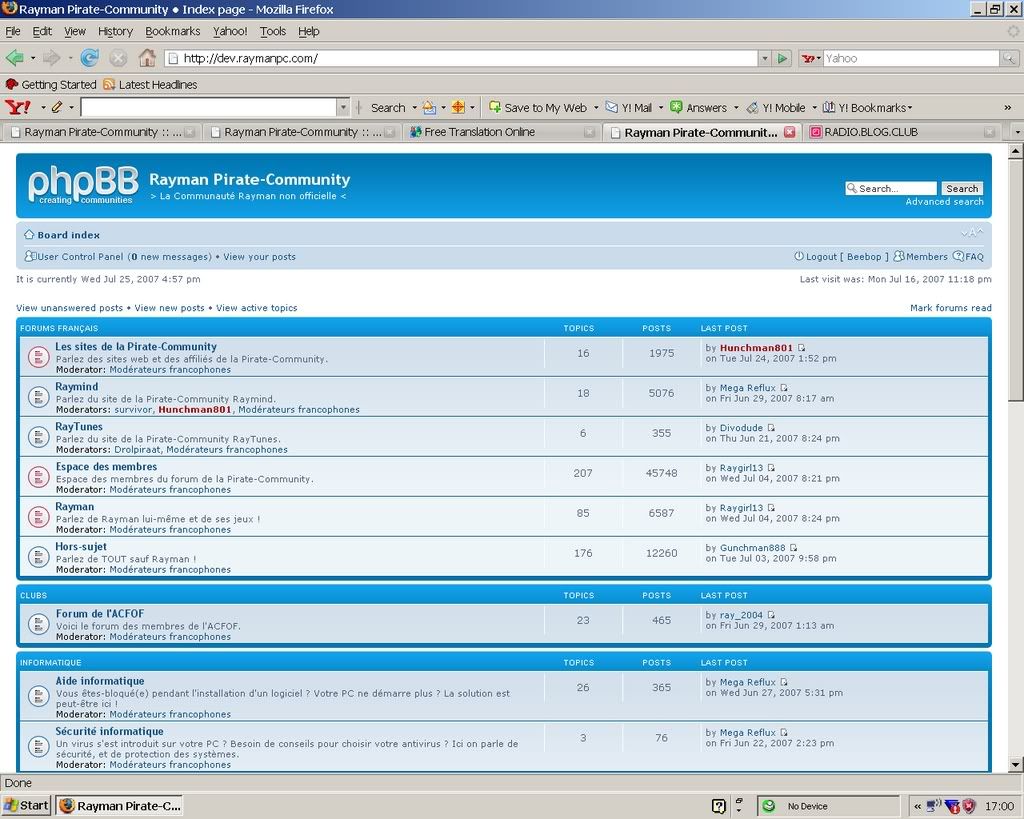View latest post icon next to Gunchman888

click(793, 548)
